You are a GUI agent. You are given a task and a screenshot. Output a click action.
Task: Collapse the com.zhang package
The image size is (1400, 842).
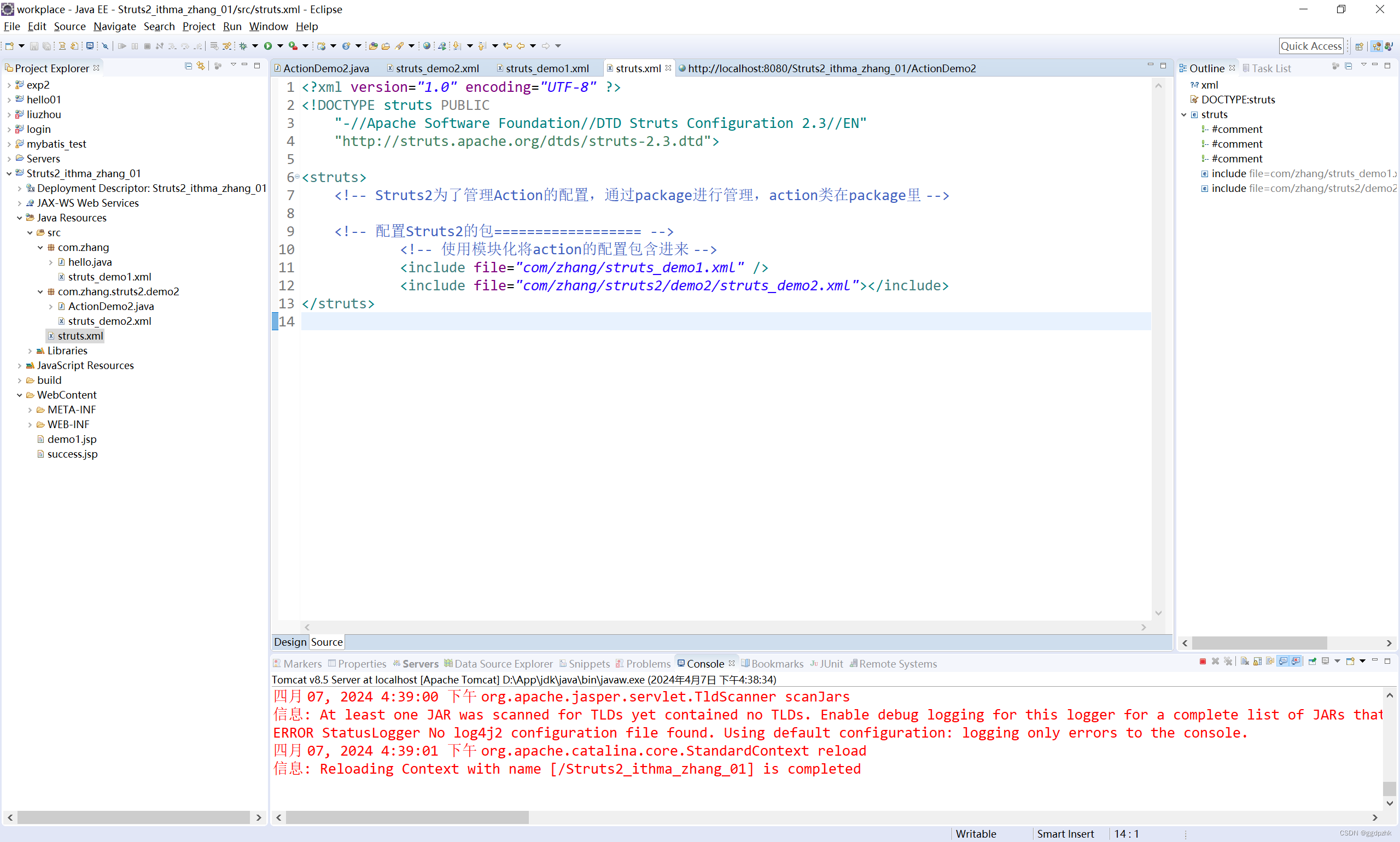[40, 247]
